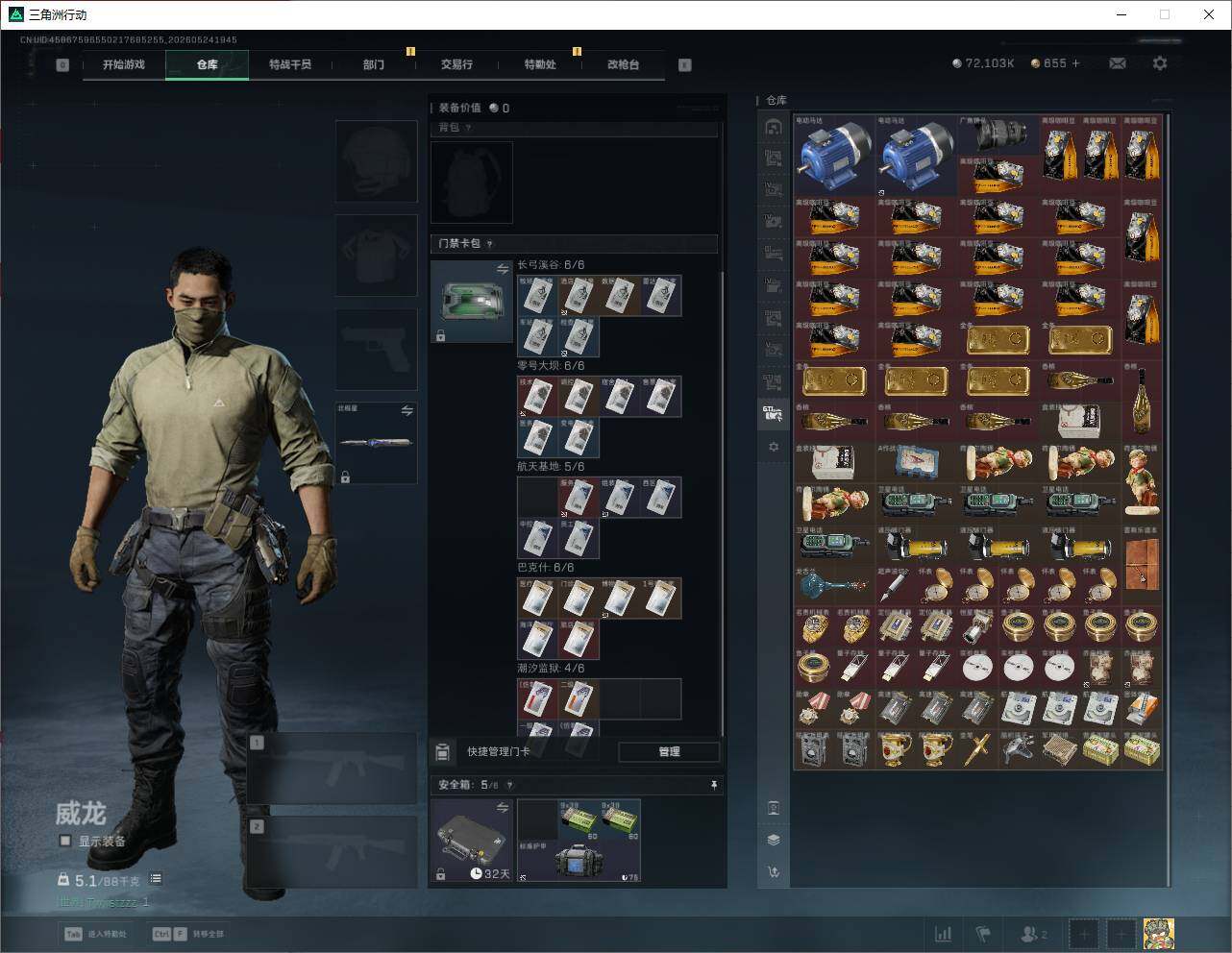Show the 背包 help tooltip
The image size is (1232, 953).
pos(468,128)
